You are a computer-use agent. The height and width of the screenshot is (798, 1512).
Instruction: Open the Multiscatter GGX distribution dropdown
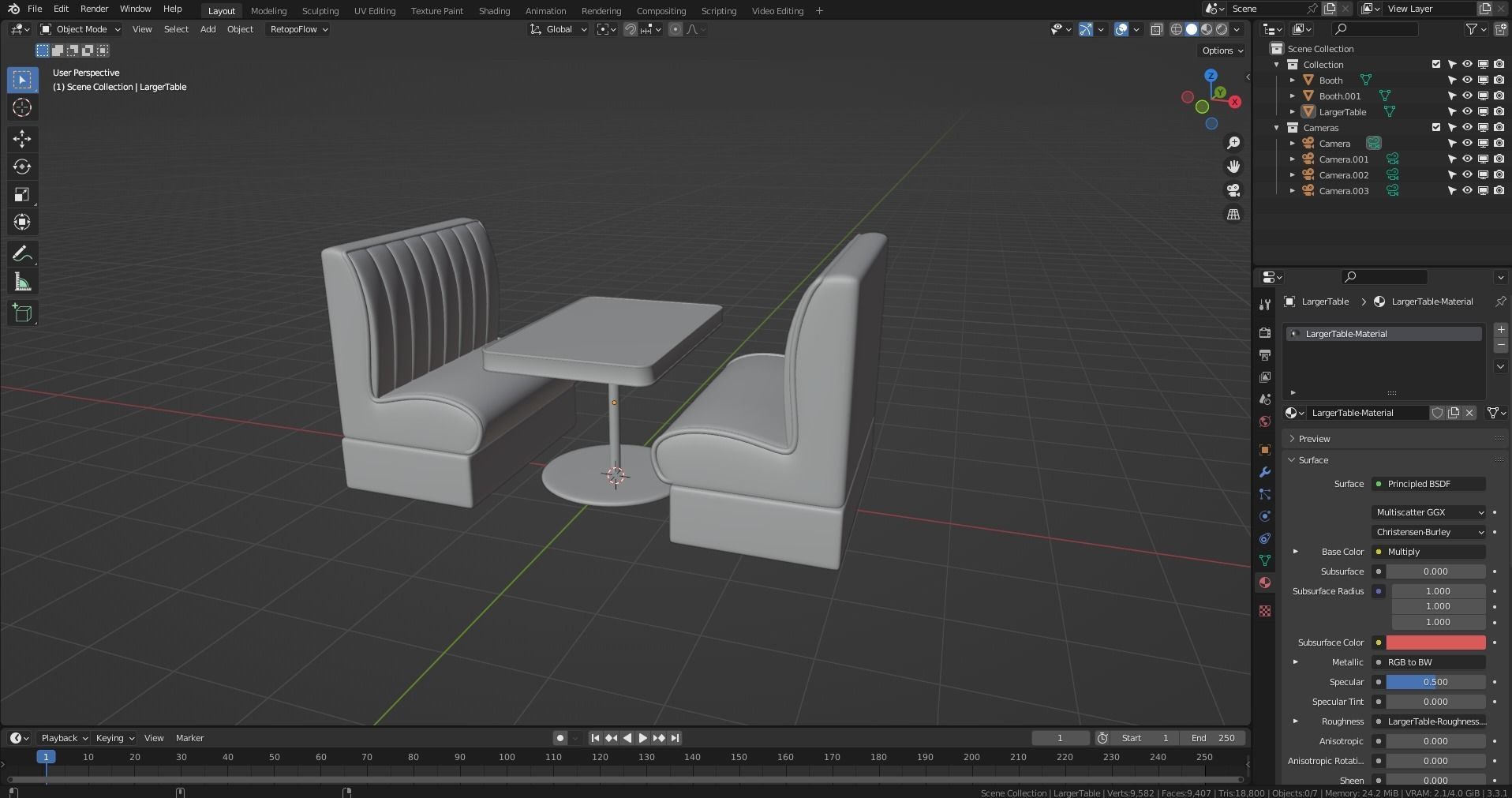(1429, 512)
